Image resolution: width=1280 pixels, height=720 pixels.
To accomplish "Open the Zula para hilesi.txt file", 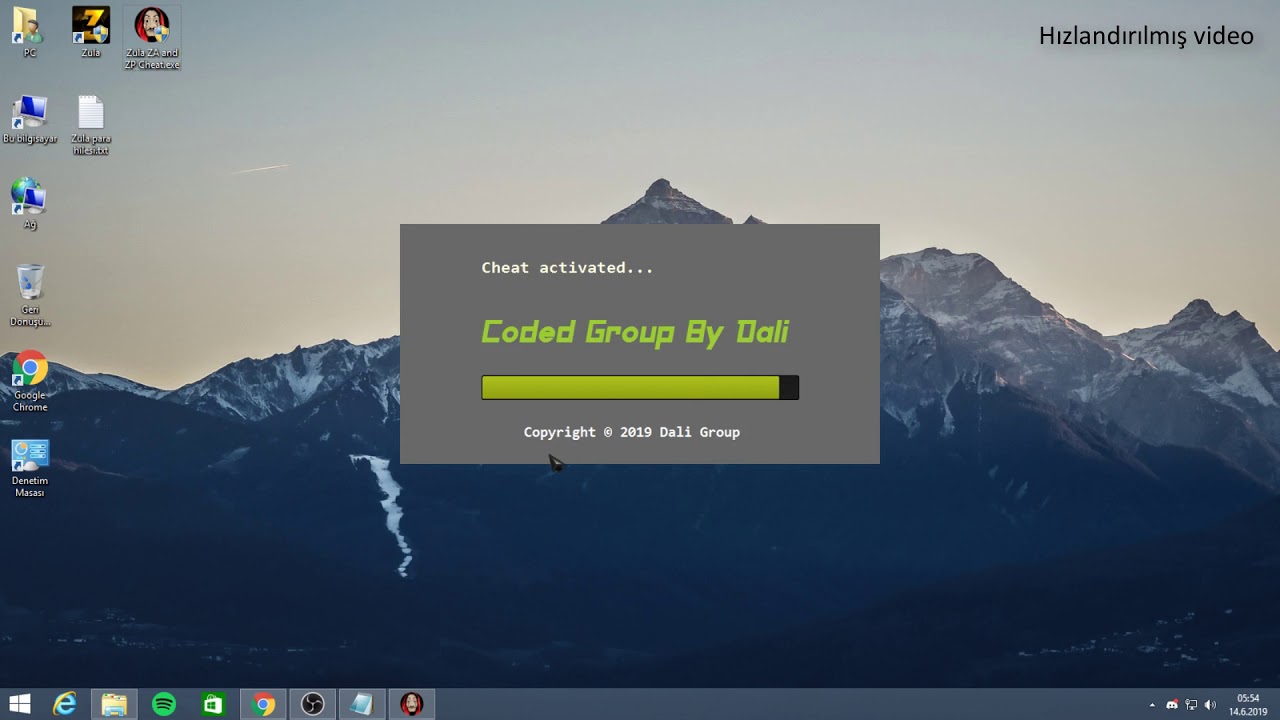I will tap(91, 125).
